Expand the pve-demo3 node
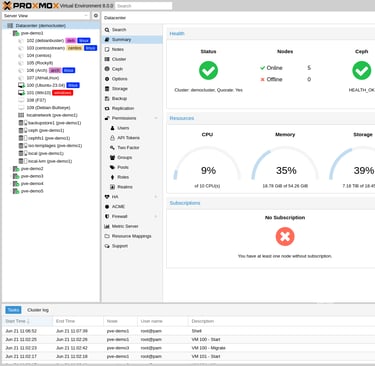This screenshot has width=375, height=366. point(10,176)
